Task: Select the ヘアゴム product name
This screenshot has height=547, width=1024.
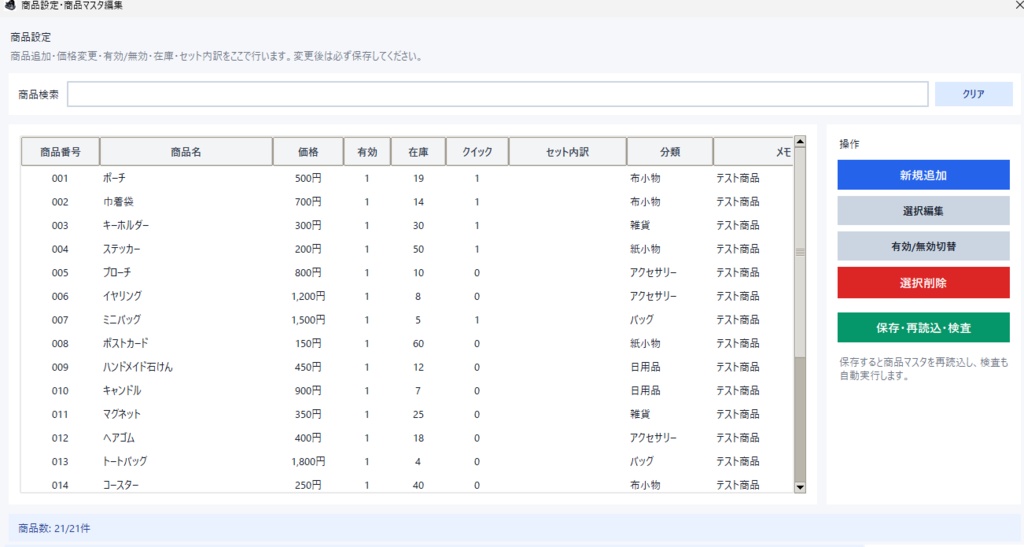Action: click(x=119, y=437)
